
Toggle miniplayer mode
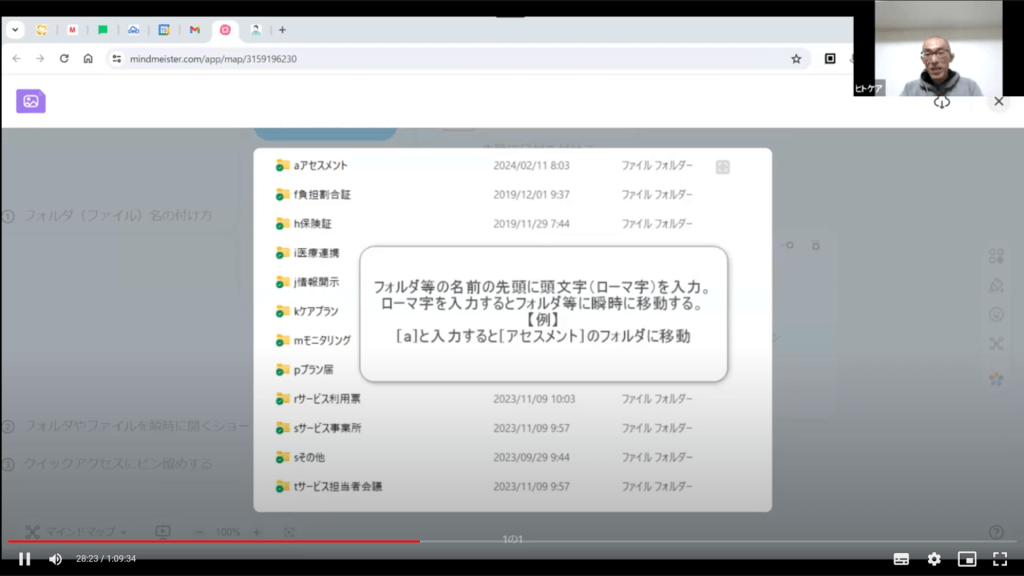pyautogui.click(x=967, y=558)
